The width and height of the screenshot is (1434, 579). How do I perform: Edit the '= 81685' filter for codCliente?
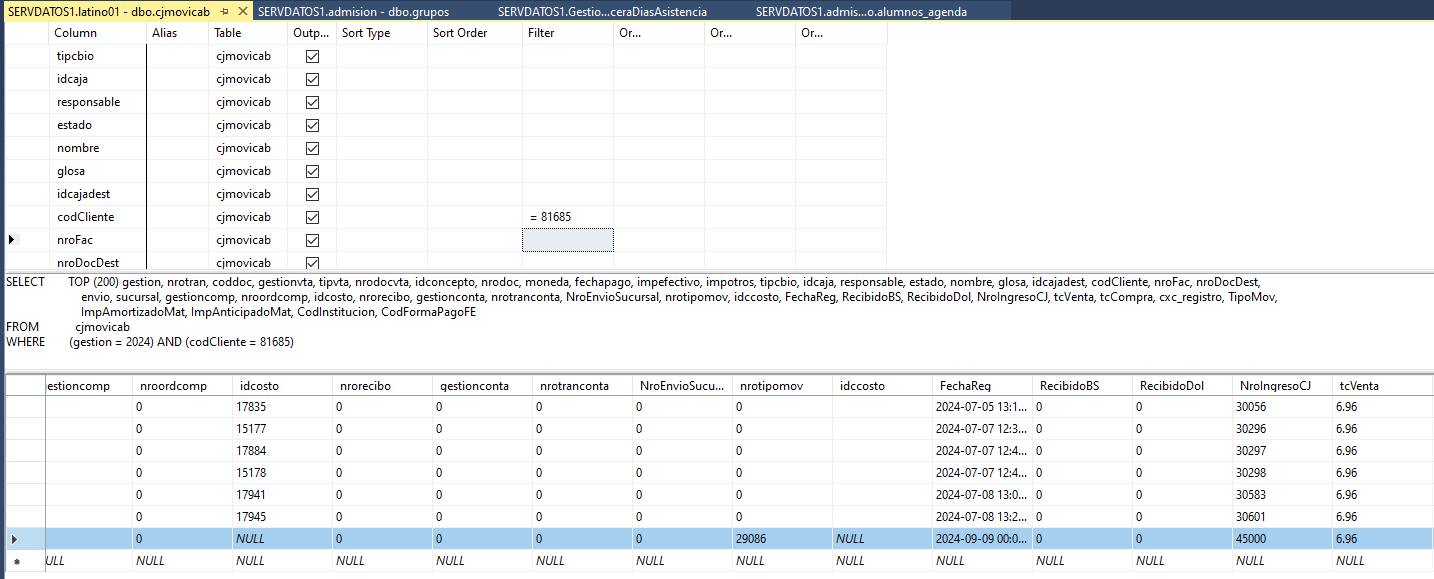[x=568, y=217]
